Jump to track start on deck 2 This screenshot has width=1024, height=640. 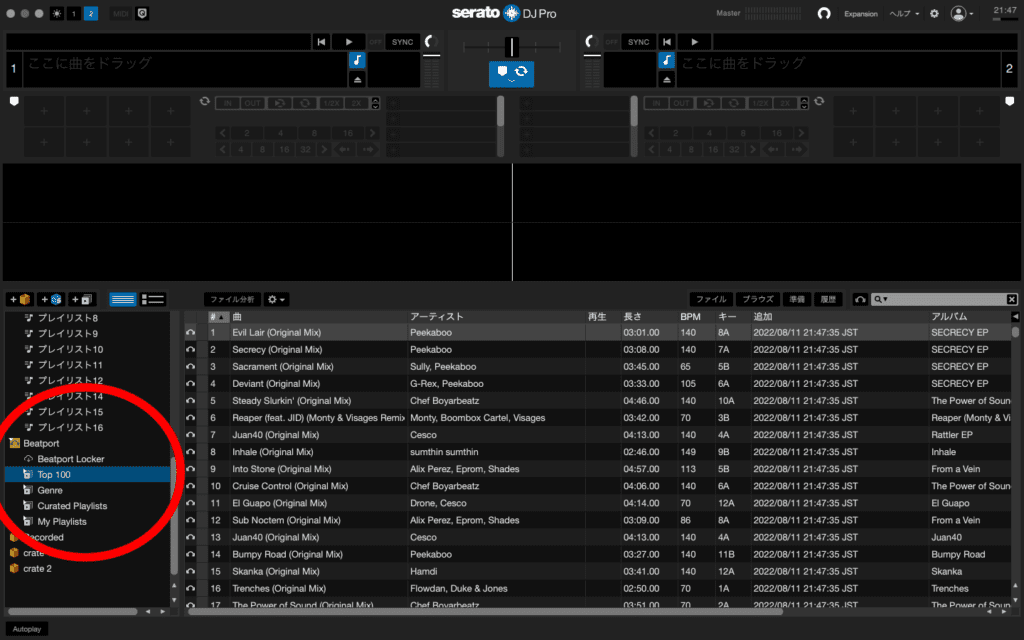pos(667,42)
